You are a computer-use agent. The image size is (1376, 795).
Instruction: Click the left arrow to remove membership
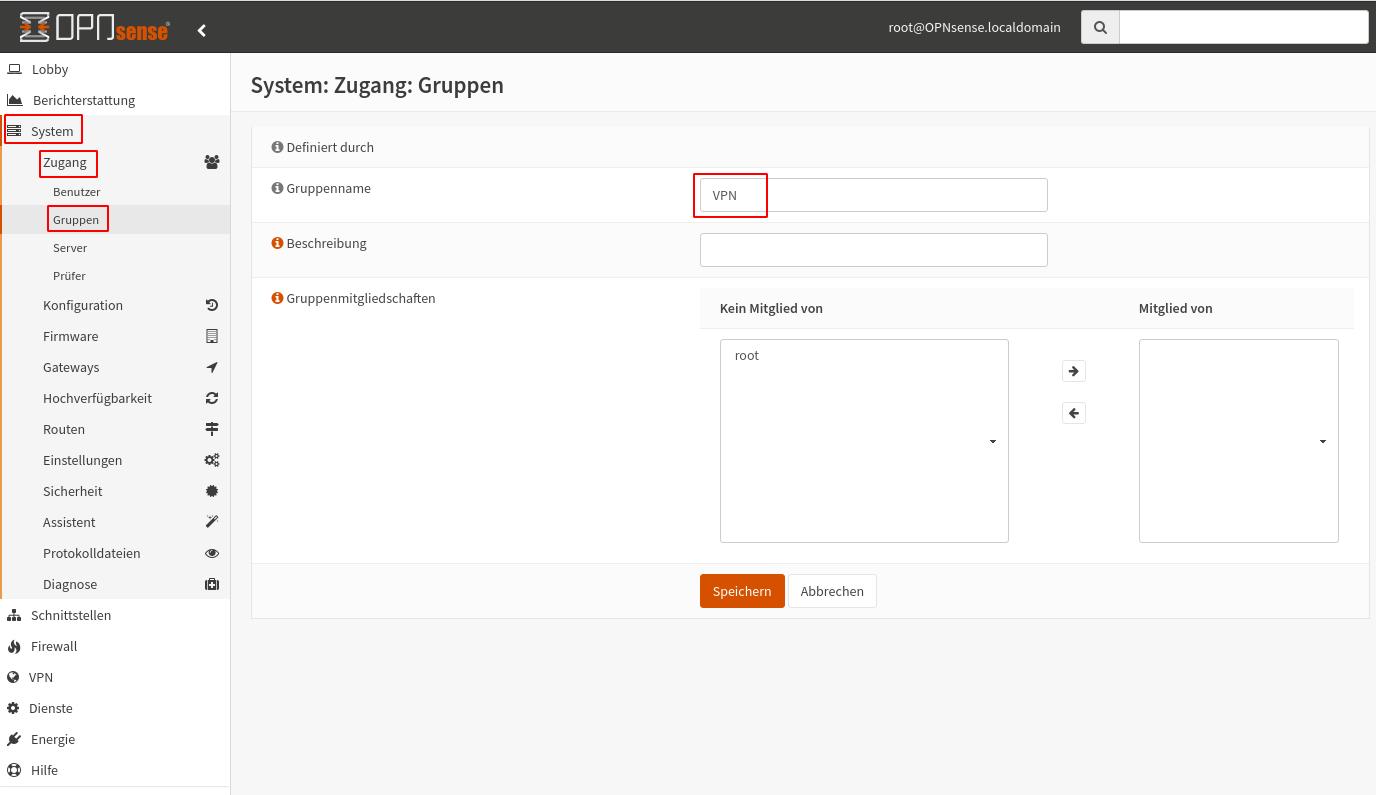pos(1073,413)
